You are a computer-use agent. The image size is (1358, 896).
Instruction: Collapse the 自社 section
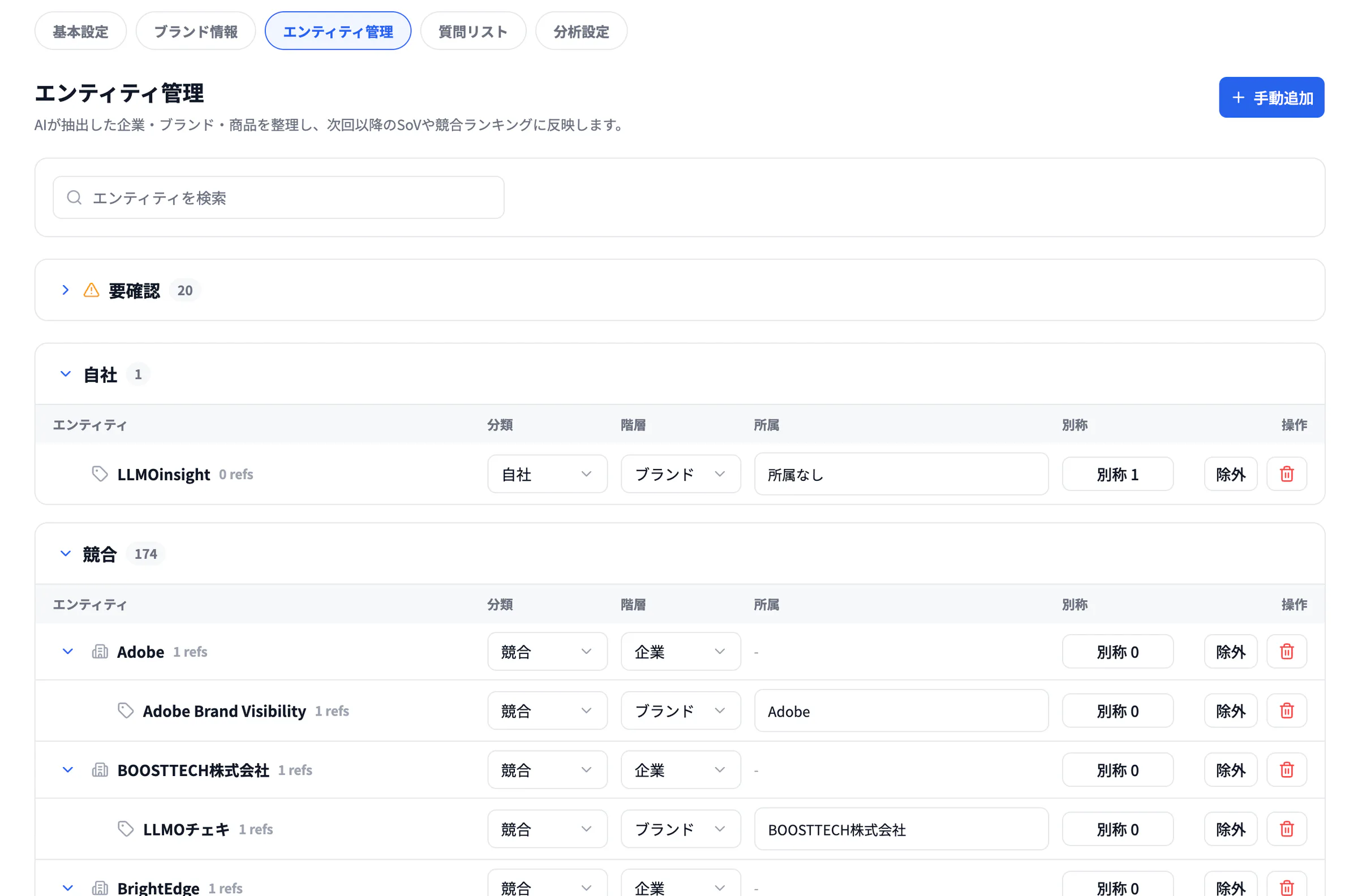tap(66, 374)
